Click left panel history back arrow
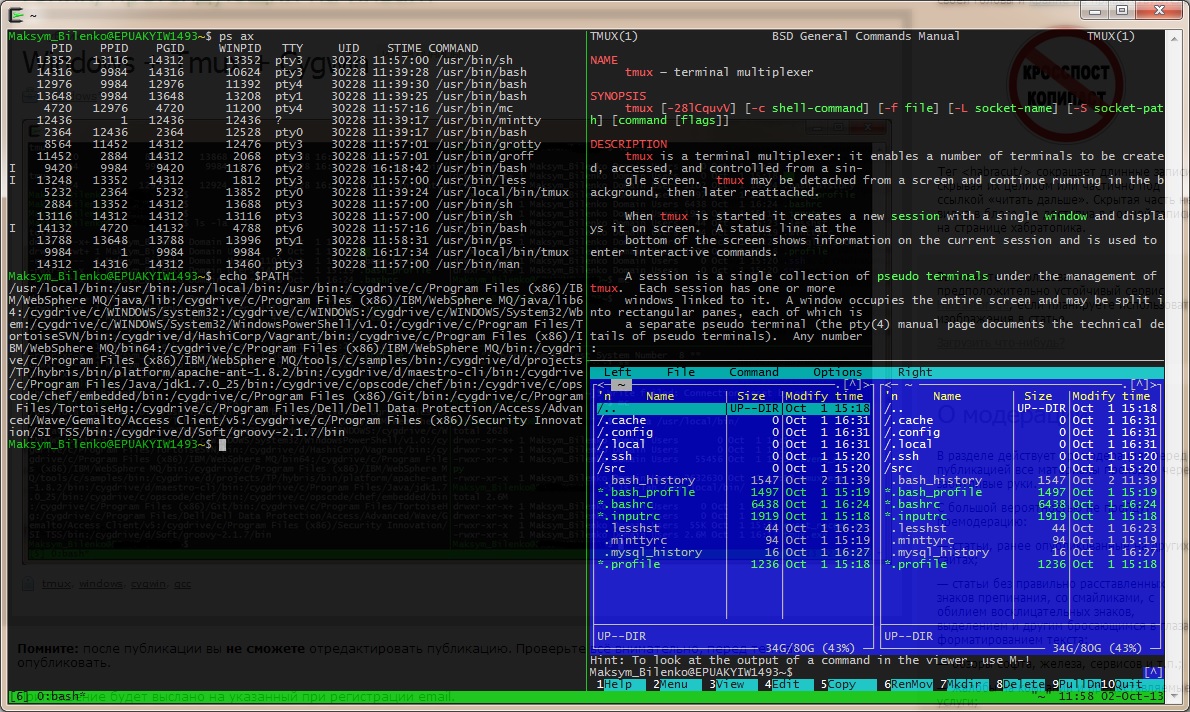 click(600, 384)
